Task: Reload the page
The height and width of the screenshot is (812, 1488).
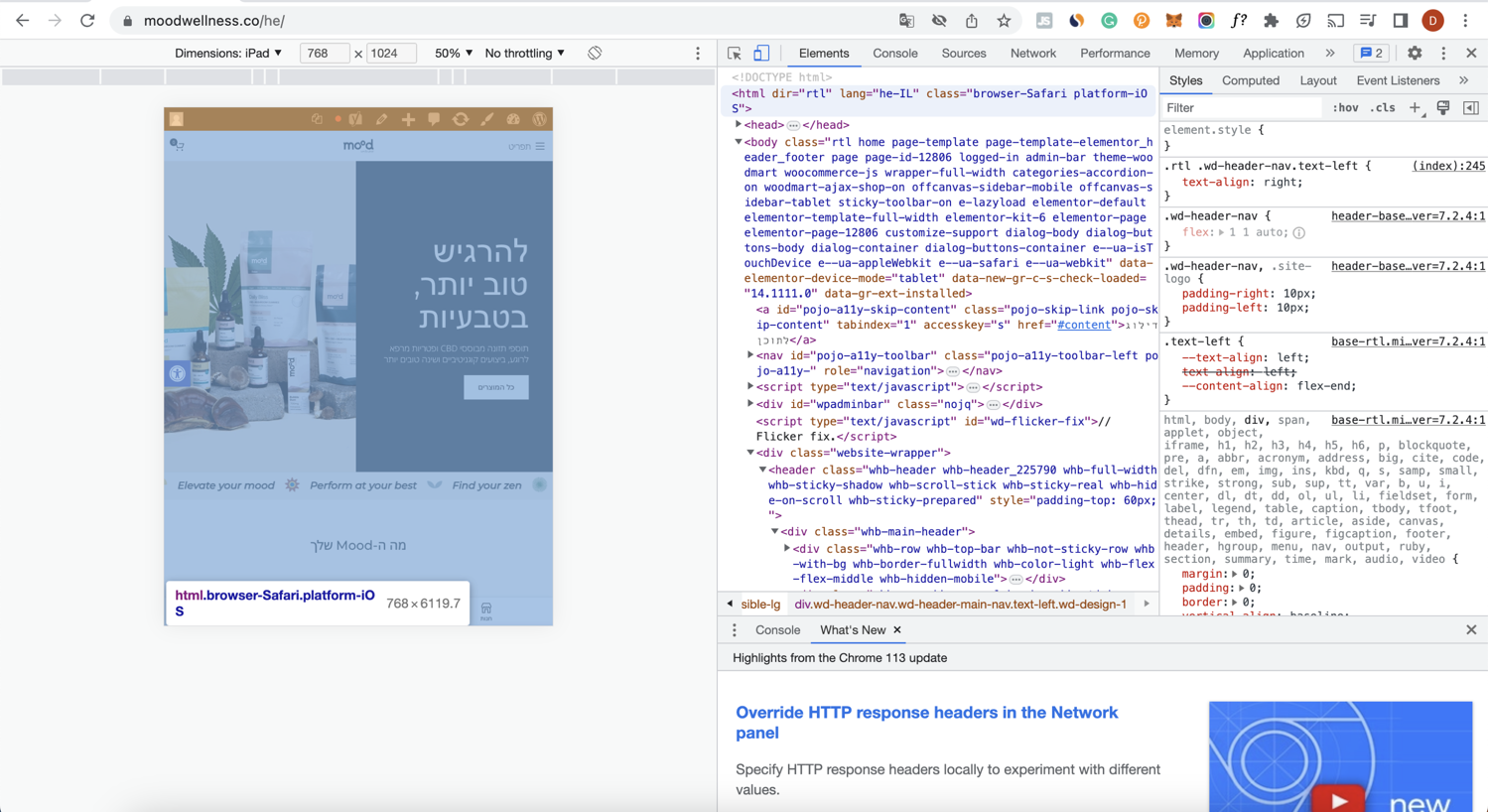Action: point(87,21)
